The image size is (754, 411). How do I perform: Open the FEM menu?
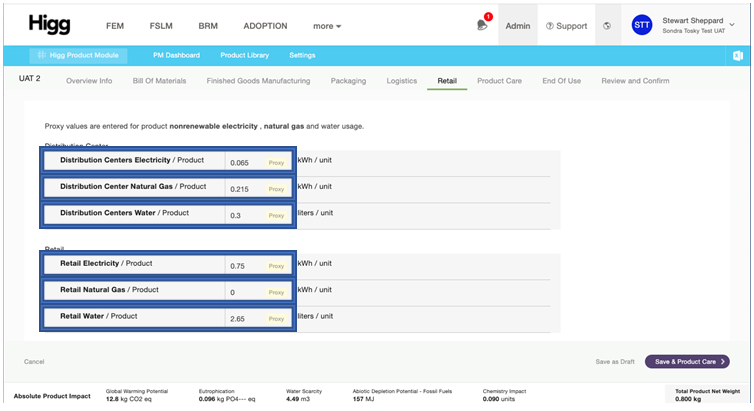click(x=115, y=26)
